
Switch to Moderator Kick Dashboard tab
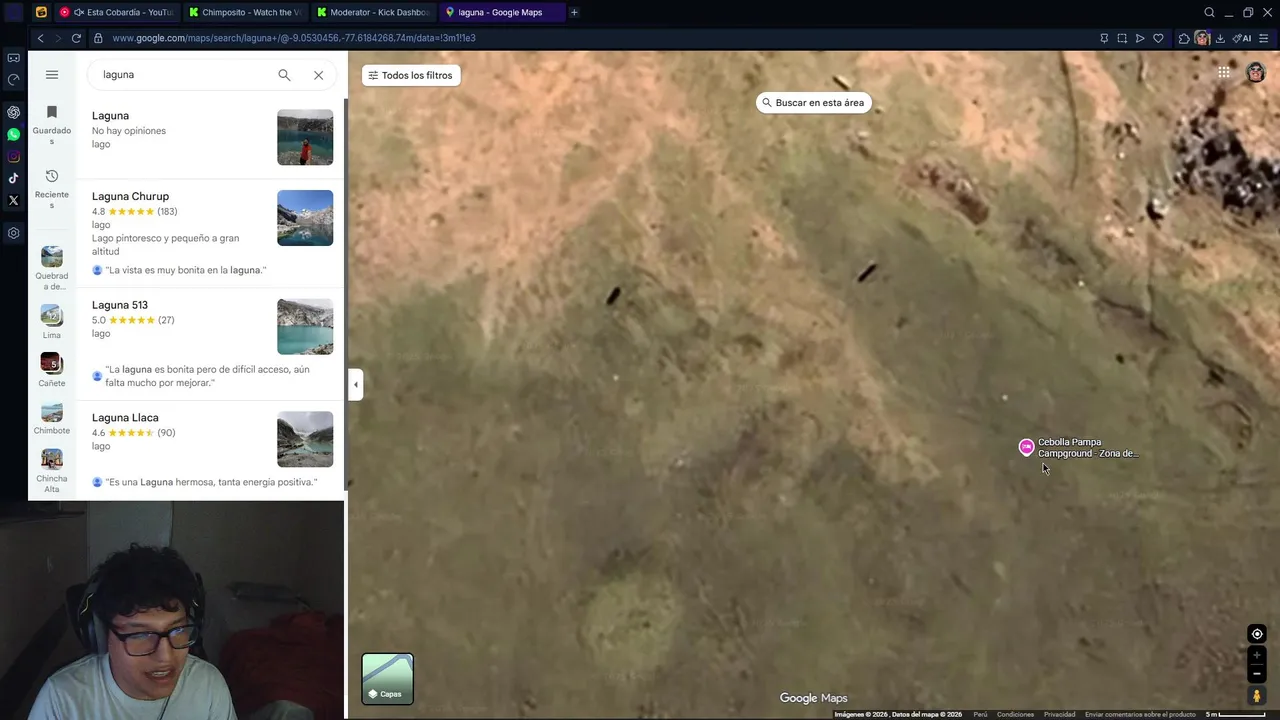pyautogui.click(x=372, y=12)
